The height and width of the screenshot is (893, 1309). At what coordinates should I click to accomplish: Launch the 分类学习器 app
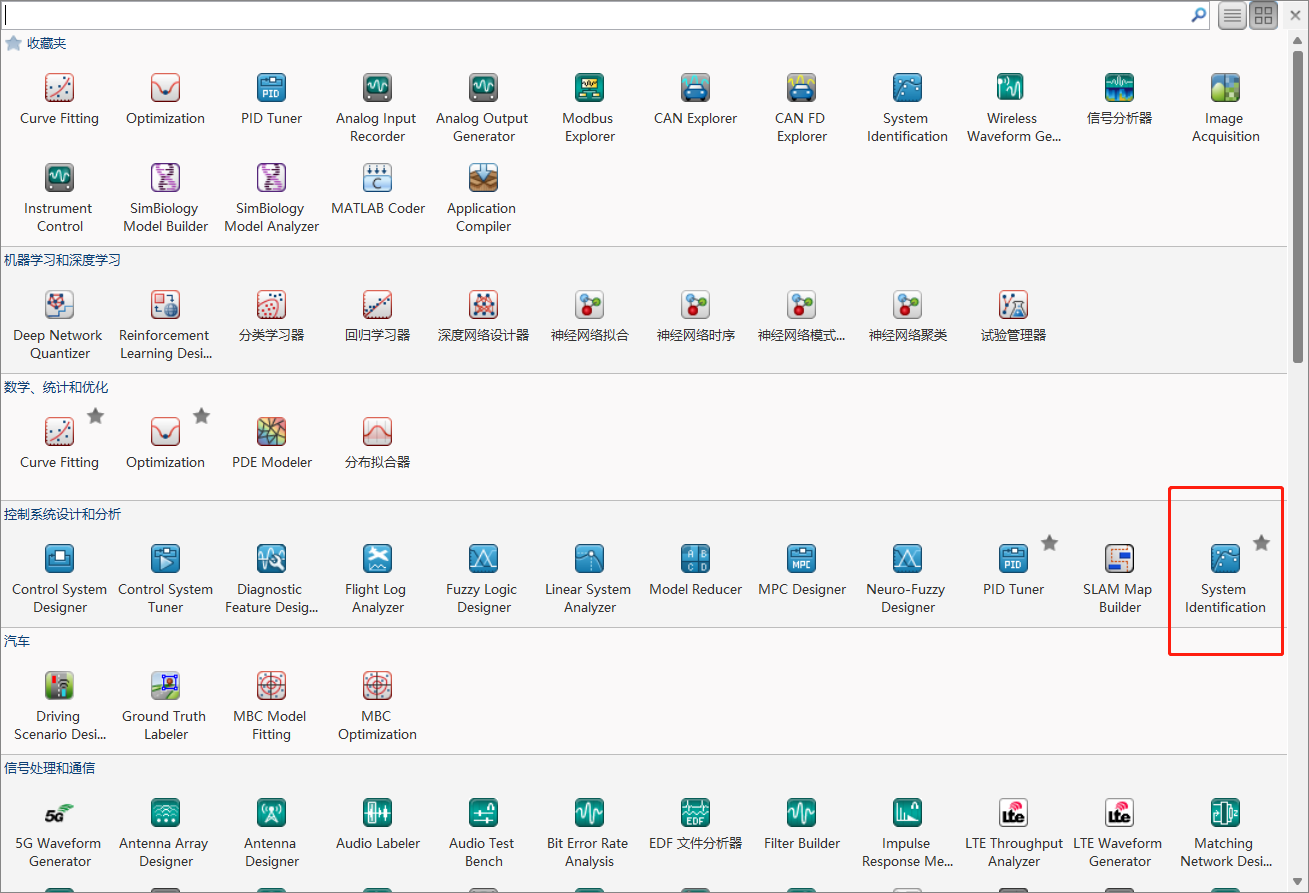click(x=272, y=317)
